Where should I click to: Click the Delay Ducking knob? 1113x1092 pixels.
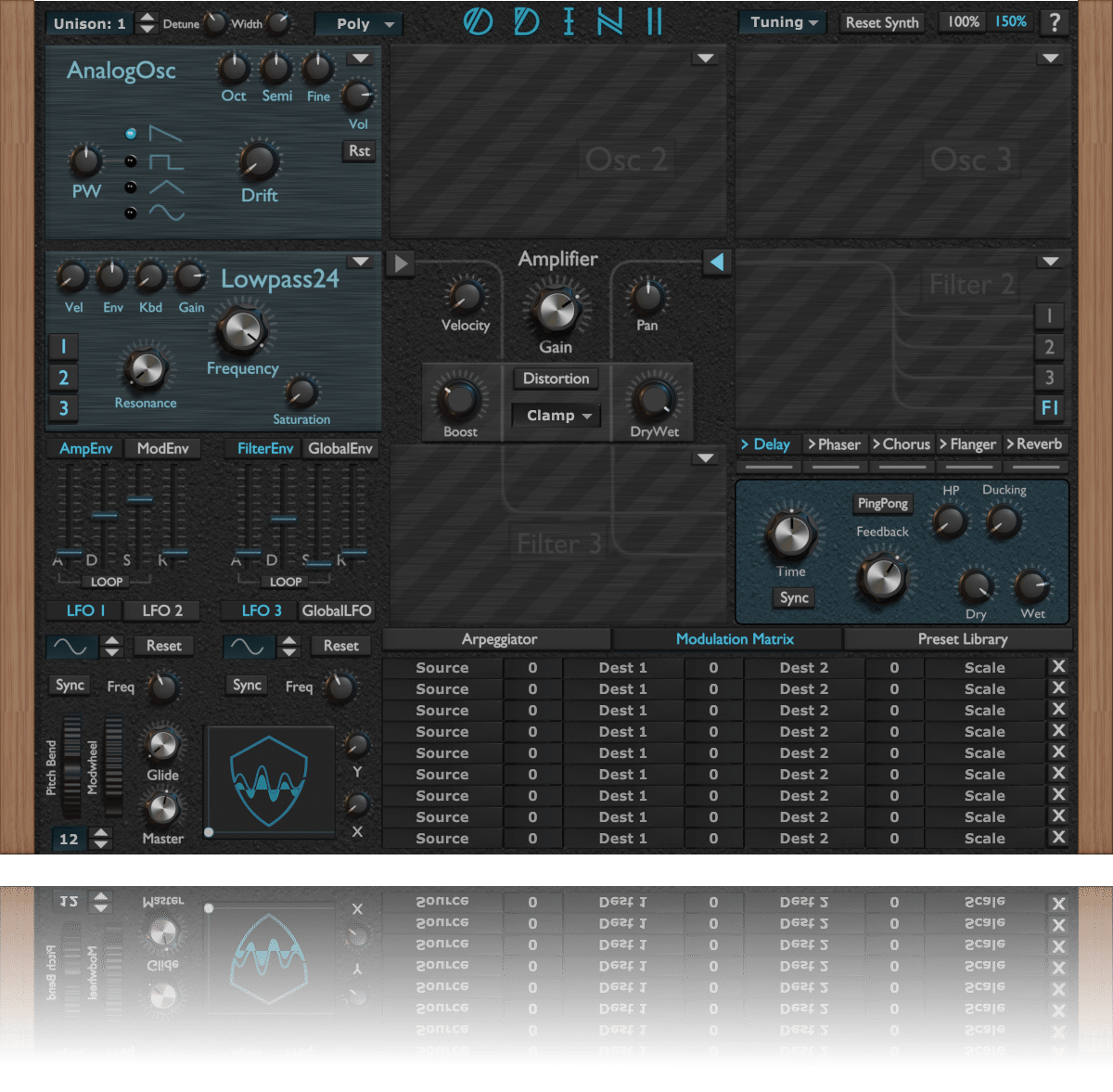click(x=1004, y=520)
